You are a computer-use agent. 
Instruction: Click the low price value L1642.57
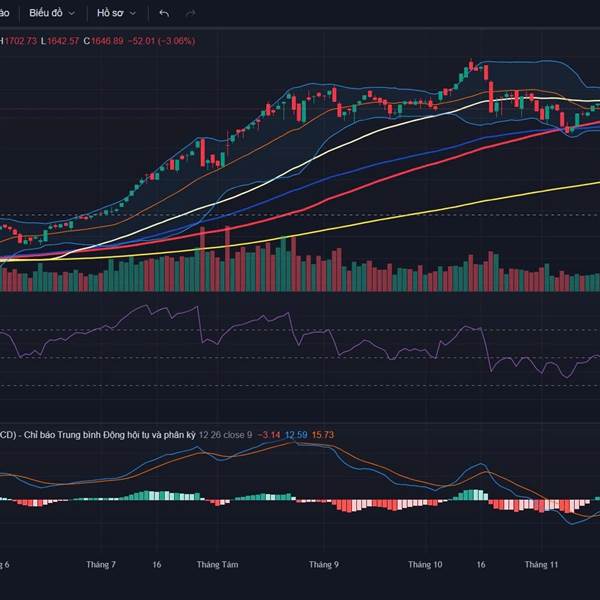(x=60, y=41)
